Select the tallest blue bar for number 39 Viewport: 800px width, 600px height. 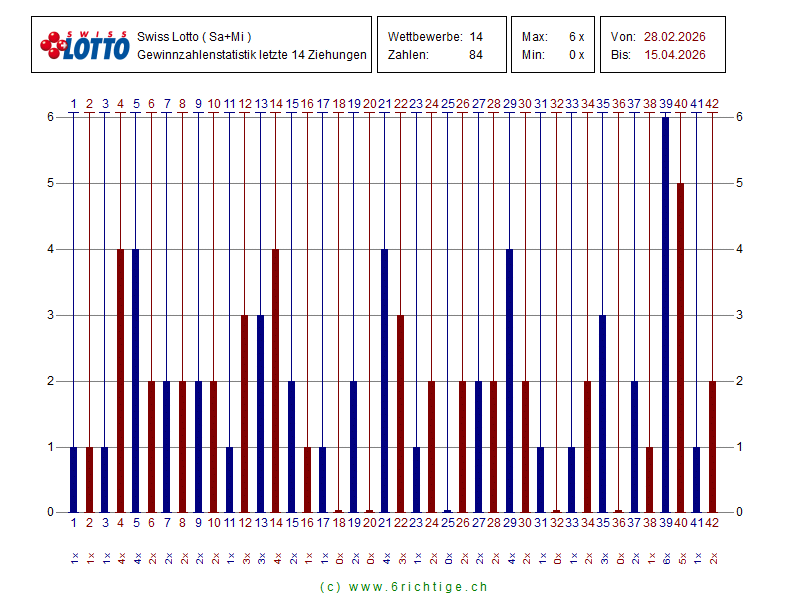coord(665,315)
